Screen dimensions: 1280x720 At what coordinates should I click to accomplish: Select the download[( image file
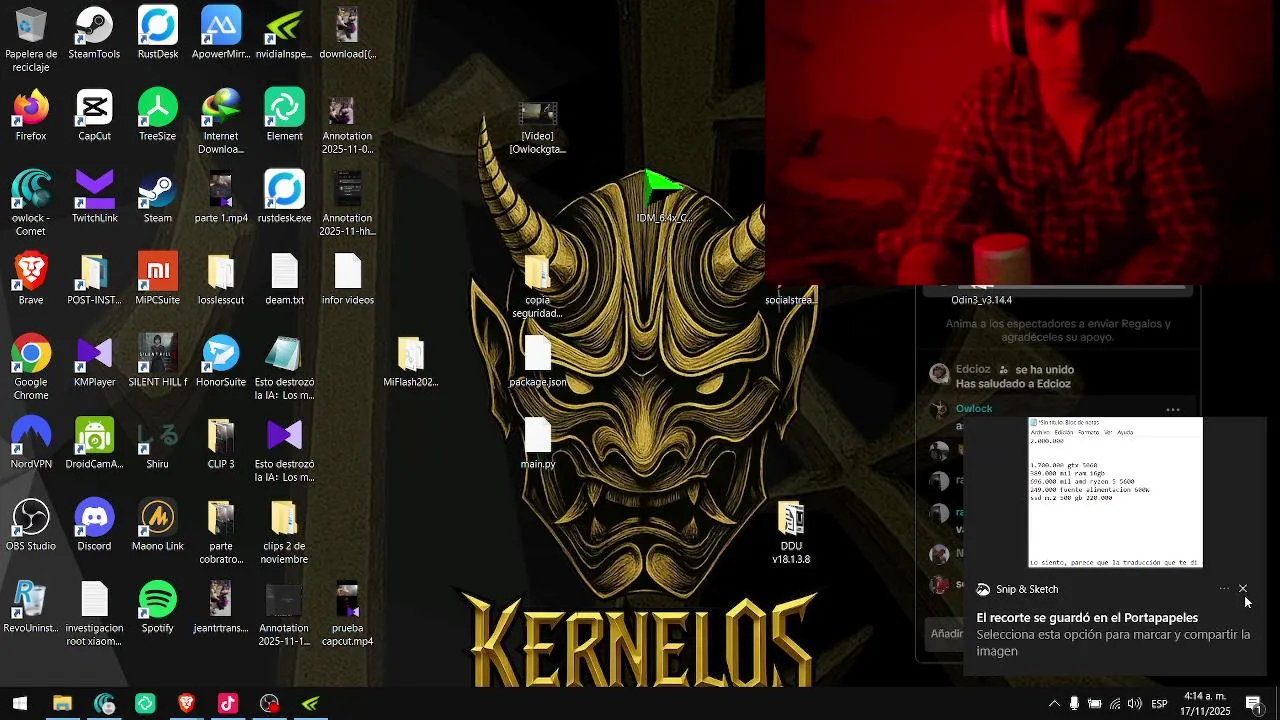point(348,33)
